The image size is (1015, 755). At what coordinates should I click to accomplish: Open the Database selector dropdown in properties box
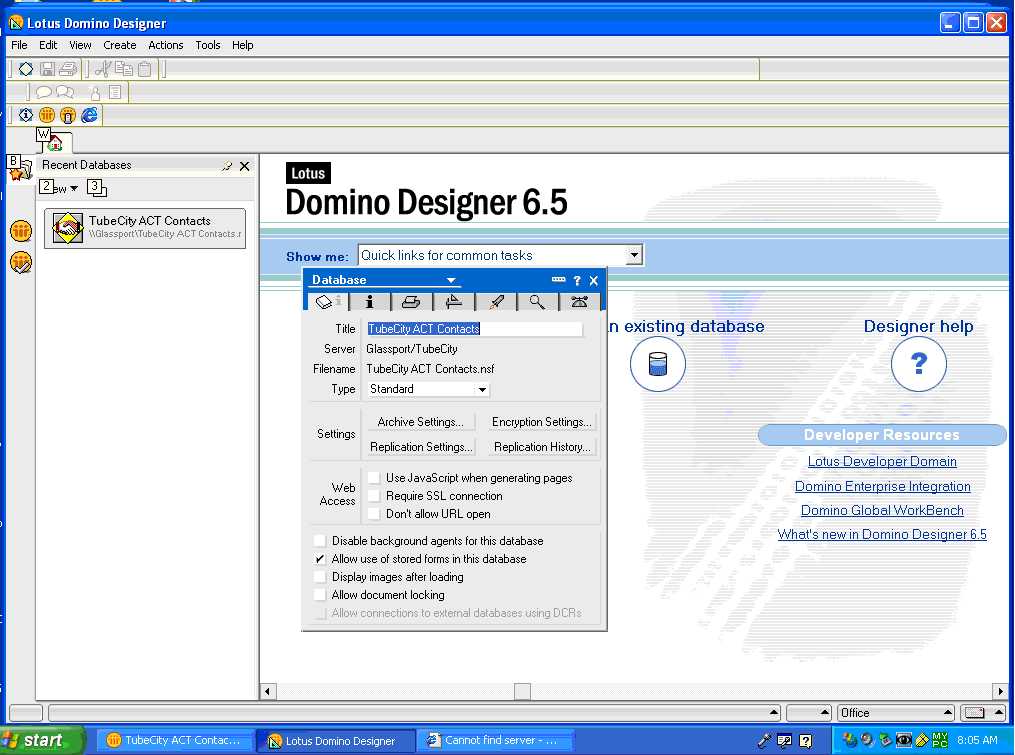tap(451, 280)
